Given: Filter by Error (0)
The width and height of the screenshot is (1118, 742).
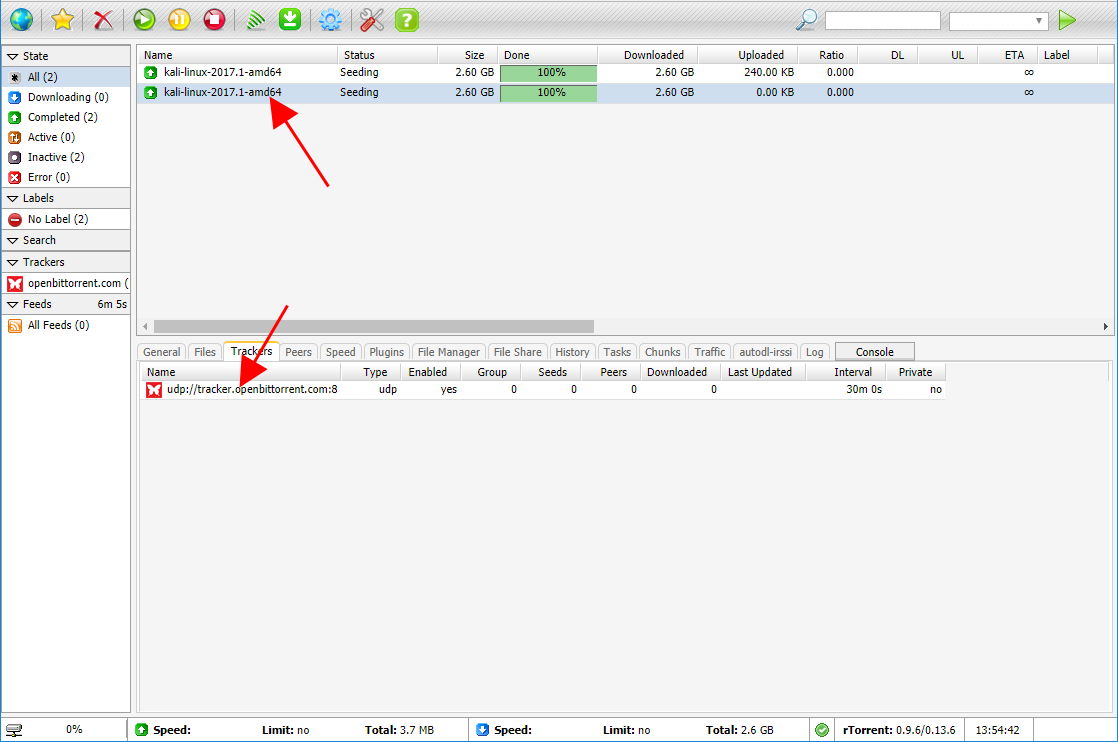Looking at the screenshot, I should (x=66, y=177).
